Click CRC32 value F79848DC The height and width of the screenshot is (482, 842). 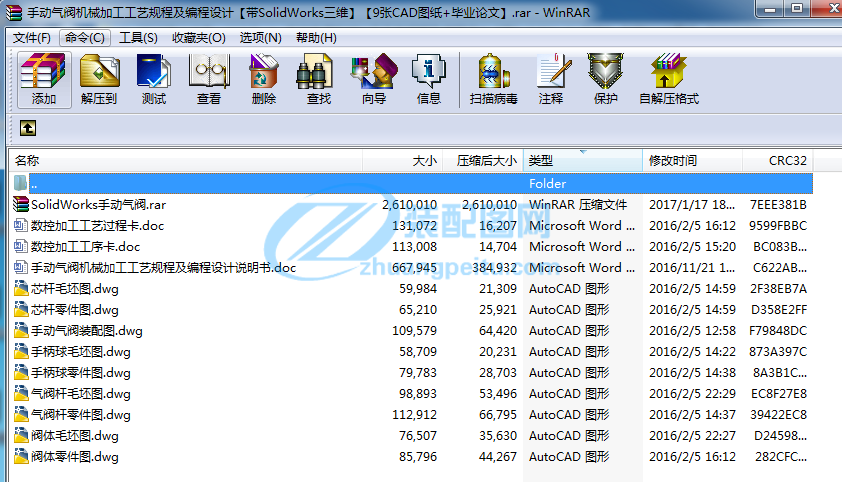[x=778, y=330]
